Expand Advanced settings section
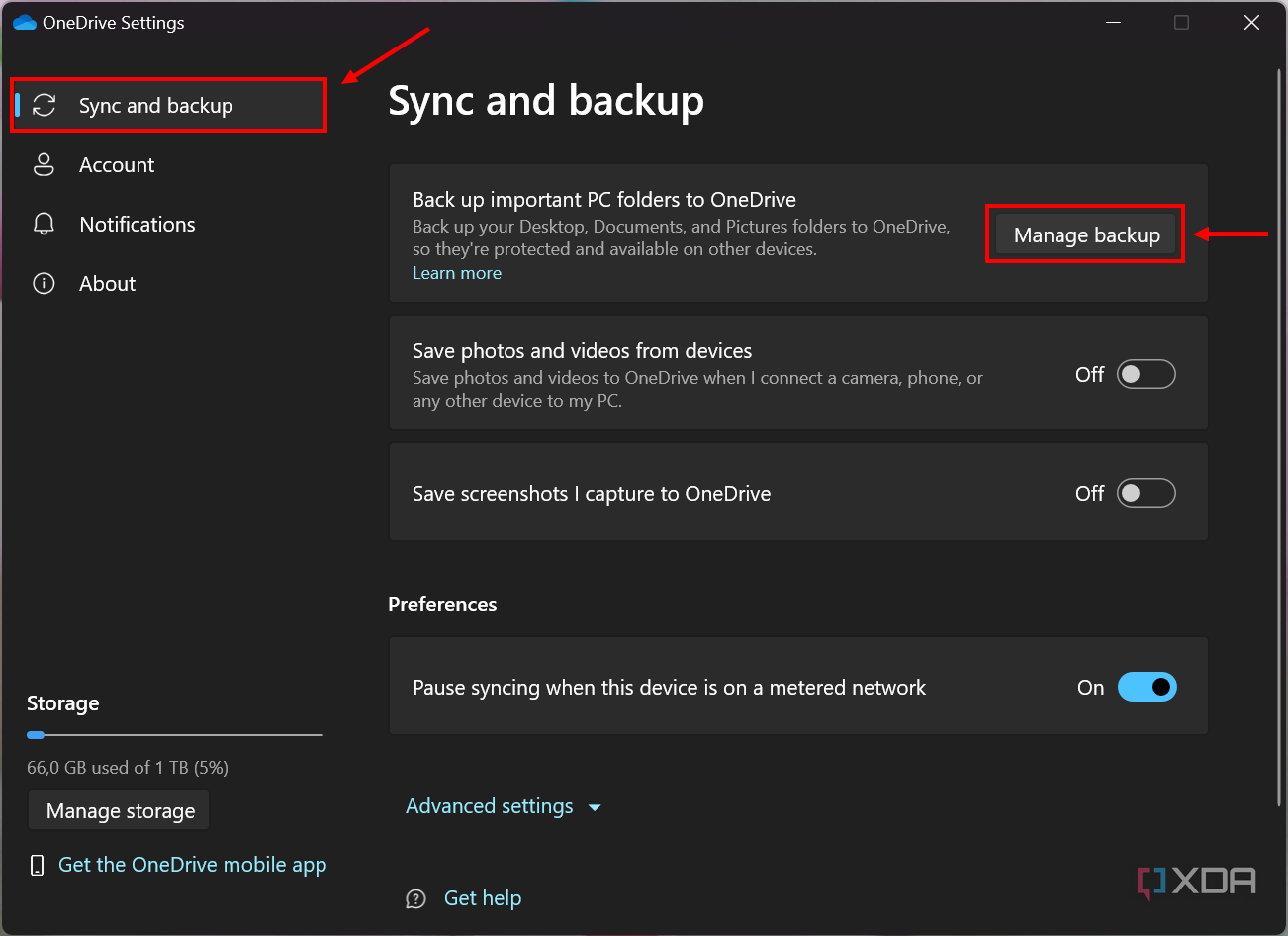Screen dimensions: 1288x936 click(490, 806)
